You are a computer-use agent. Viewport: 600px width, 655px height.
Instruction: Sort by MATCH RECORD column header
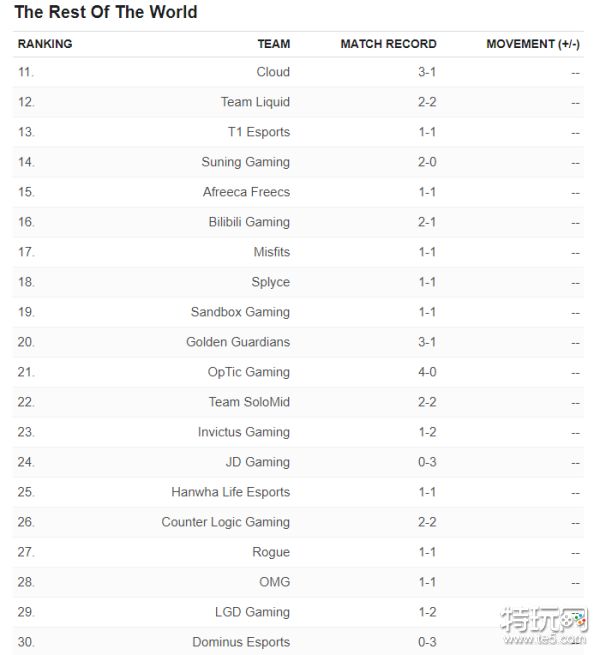(x=388, y=44)
